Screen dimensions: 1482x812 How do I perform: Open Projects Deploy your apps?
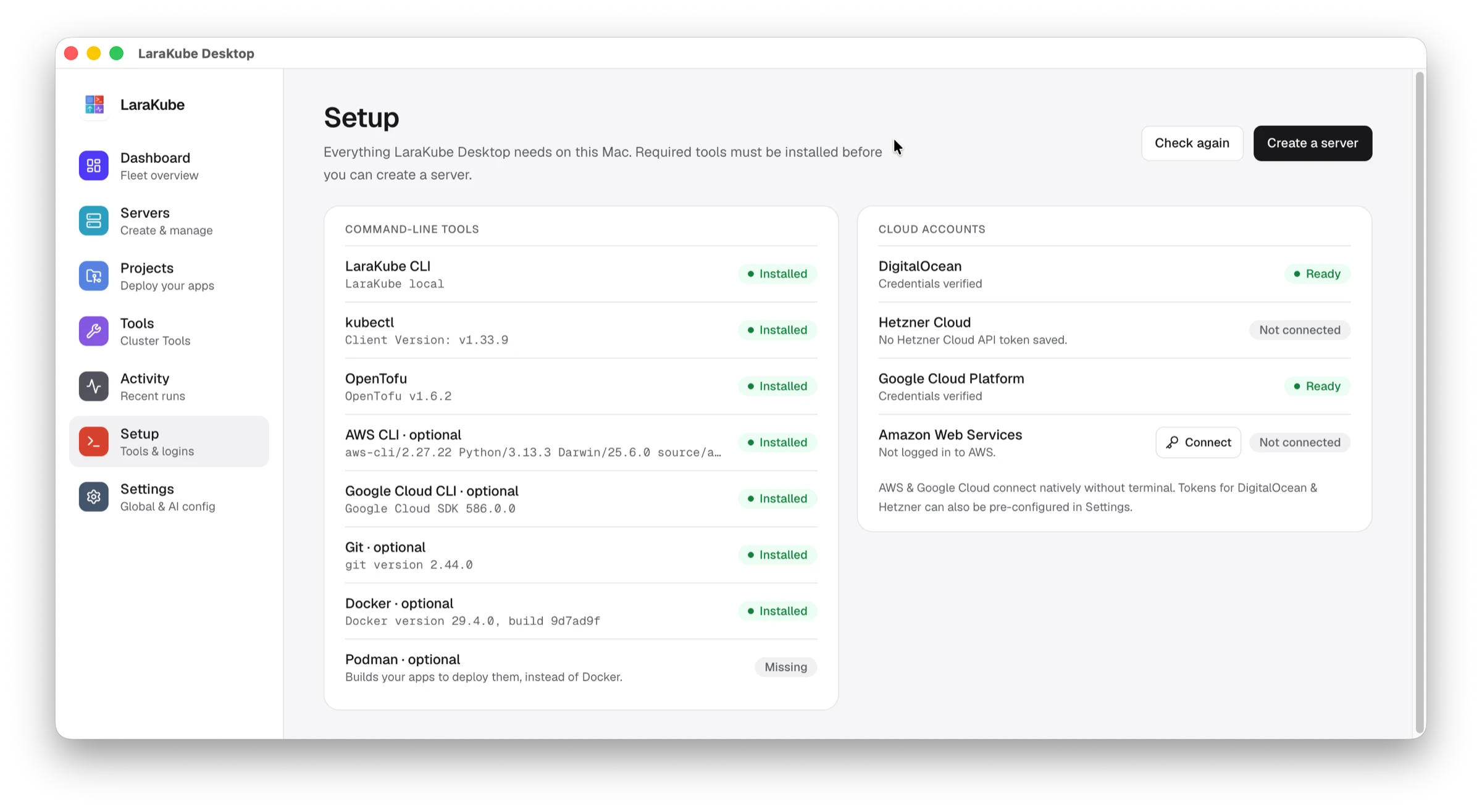point(169,276)
